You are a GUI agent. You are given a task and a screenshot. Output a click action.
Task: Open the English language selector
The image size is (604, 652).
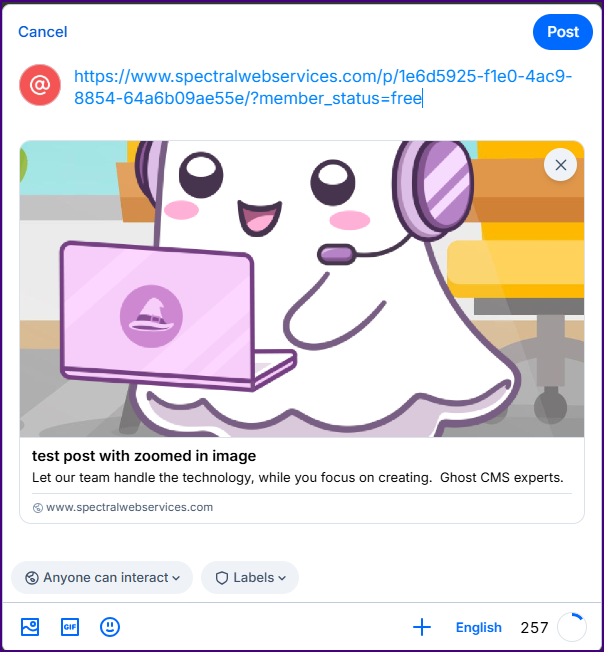pos(478,628)
